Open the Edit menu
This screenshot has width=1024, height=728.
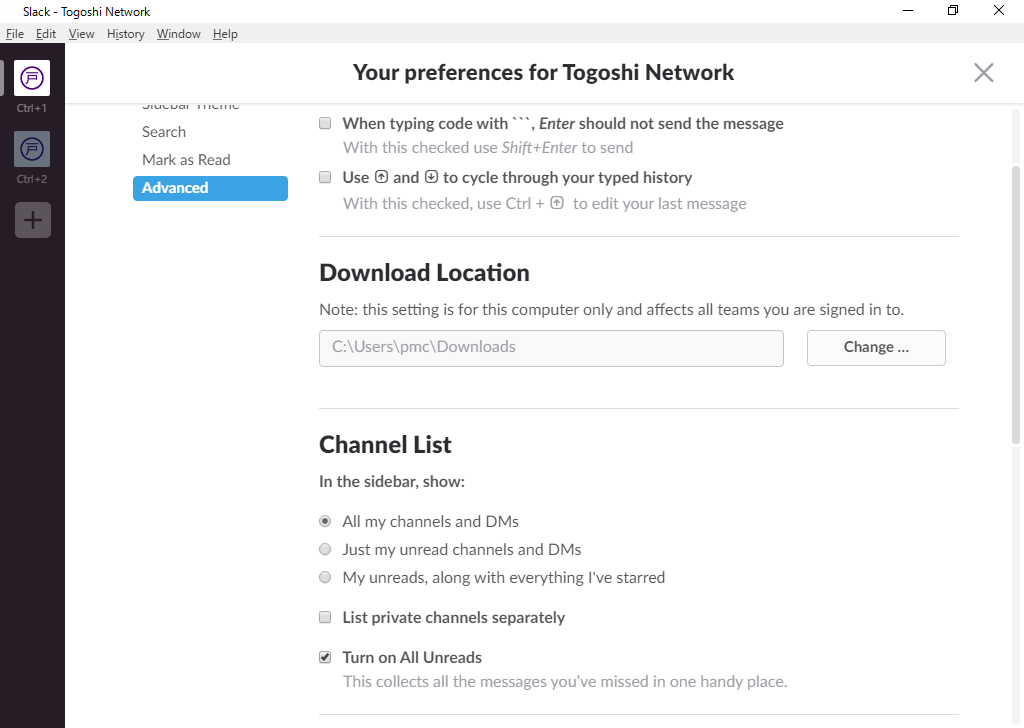46,34
